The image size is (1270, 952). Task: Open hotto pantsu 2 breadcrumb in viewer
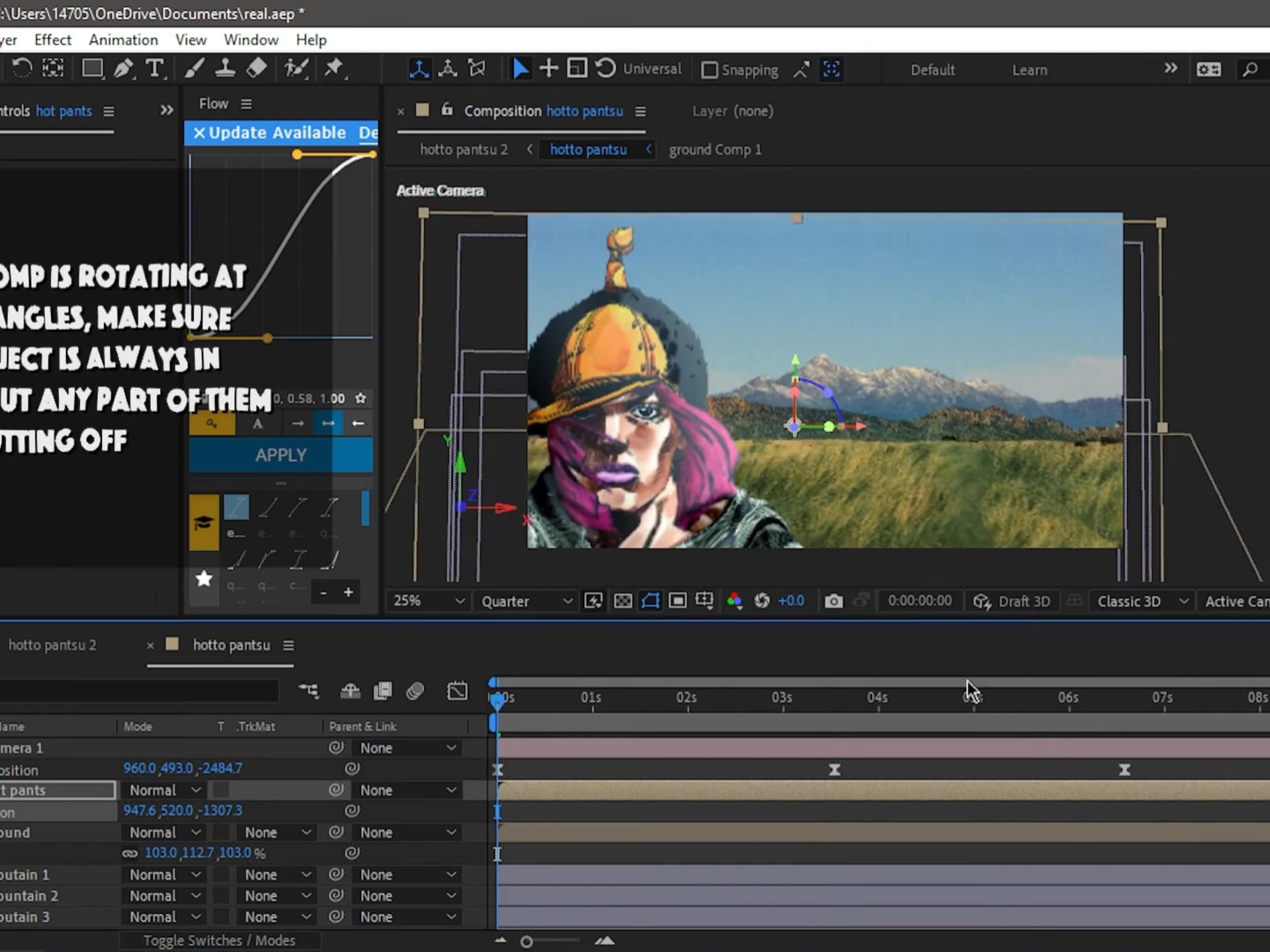pos(464,149)
